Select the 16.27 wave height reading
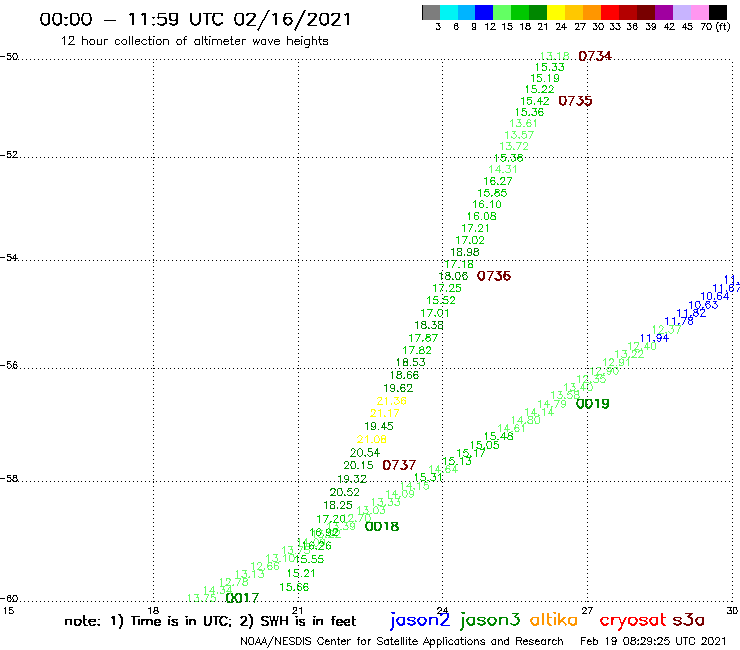The width and height of the screenshot is (740, 650). pos(498,181)
